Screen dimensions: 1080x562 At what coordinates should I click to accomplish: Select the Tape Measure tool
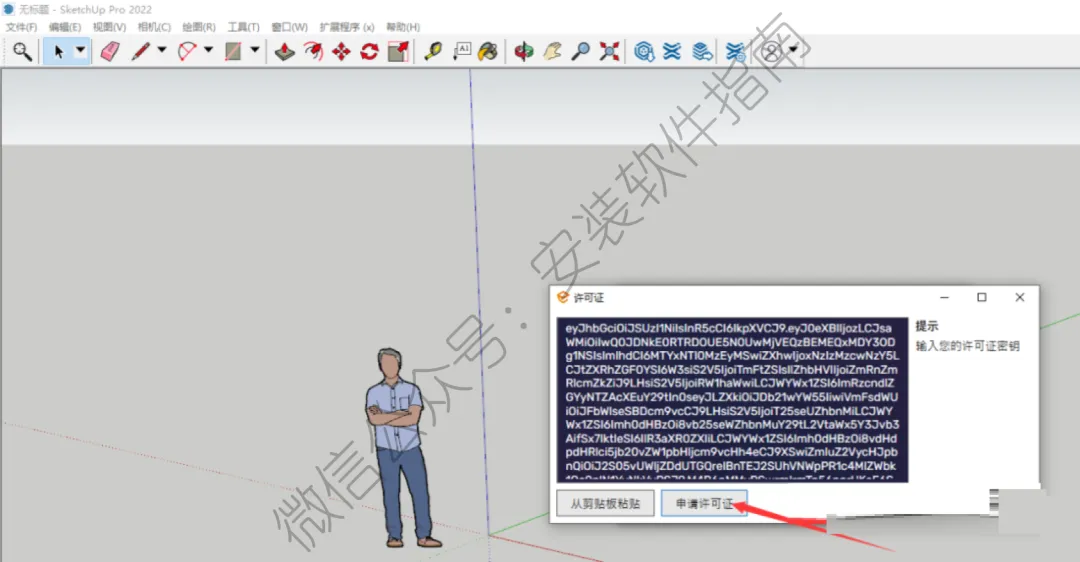[433, 52]
